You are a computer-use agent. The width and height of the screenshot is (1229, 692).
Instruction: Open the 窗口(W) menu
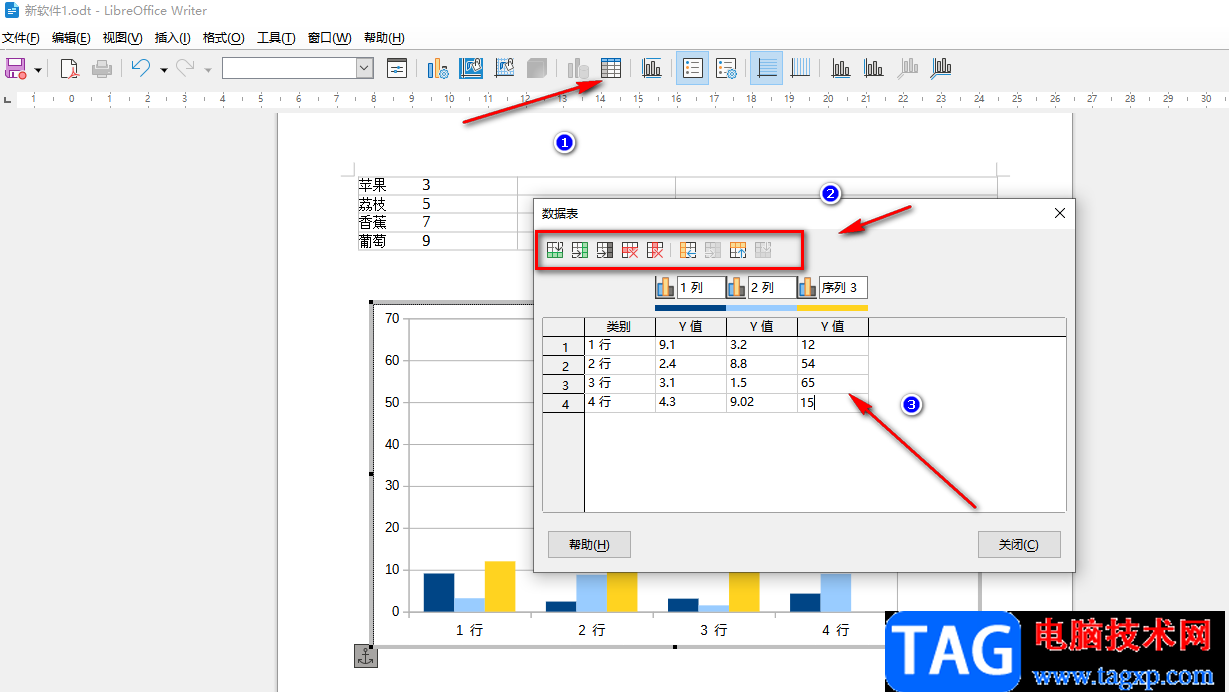point(329,38)
